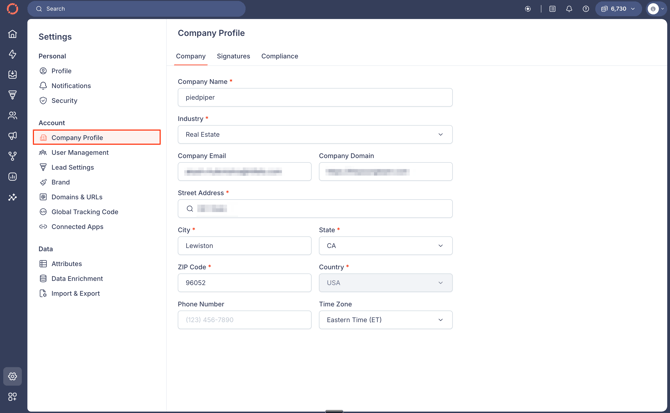
Task: Click the megaphone campaigns icon
Action: pyautogui.click(x=13, y=136)
